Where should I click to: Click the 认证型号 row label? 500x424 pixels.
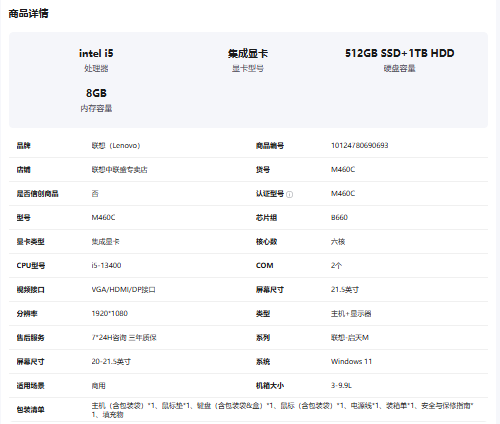(x=270, y=194)
